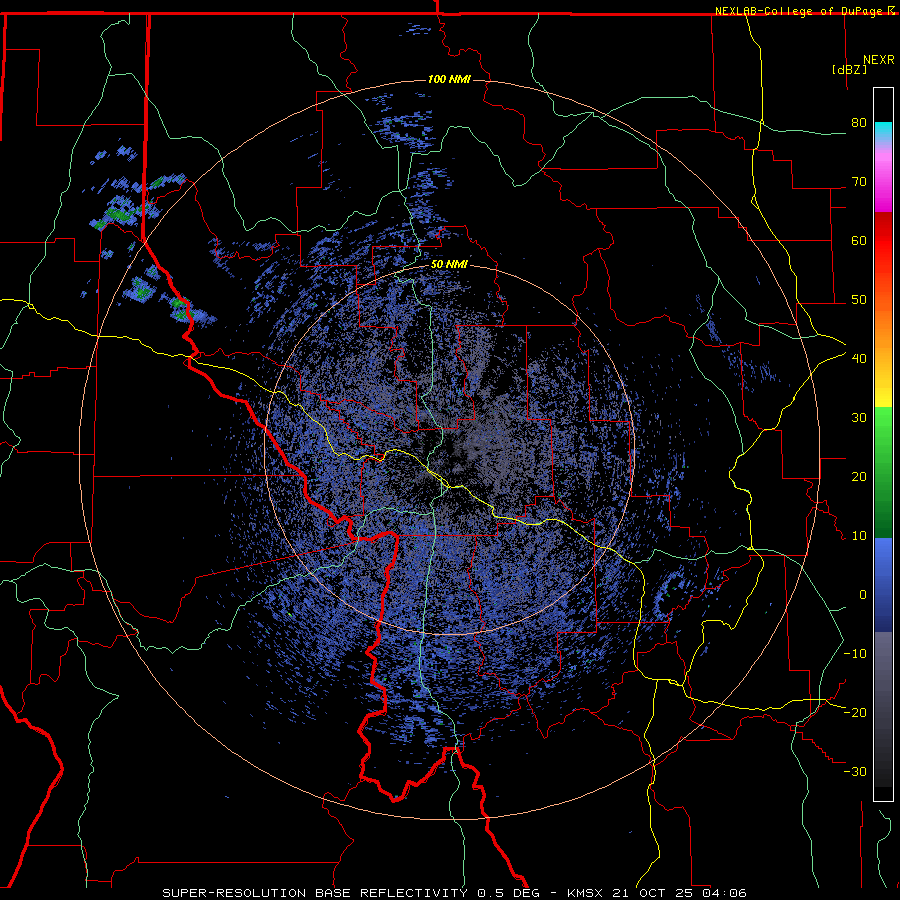Click the 50 value on dBZ scale
Screen dimensions: 900x900
[859, 300]
